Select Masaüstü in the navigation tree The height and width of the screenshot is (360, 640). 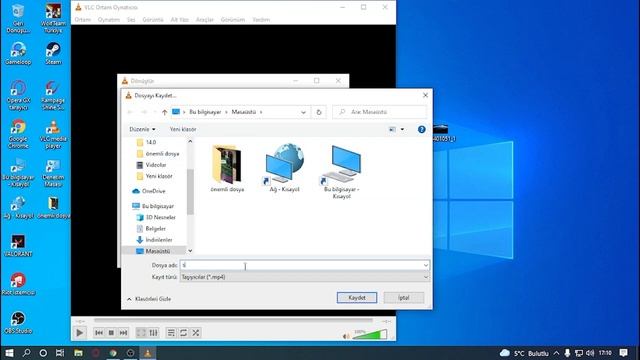(x=157, y=251)
